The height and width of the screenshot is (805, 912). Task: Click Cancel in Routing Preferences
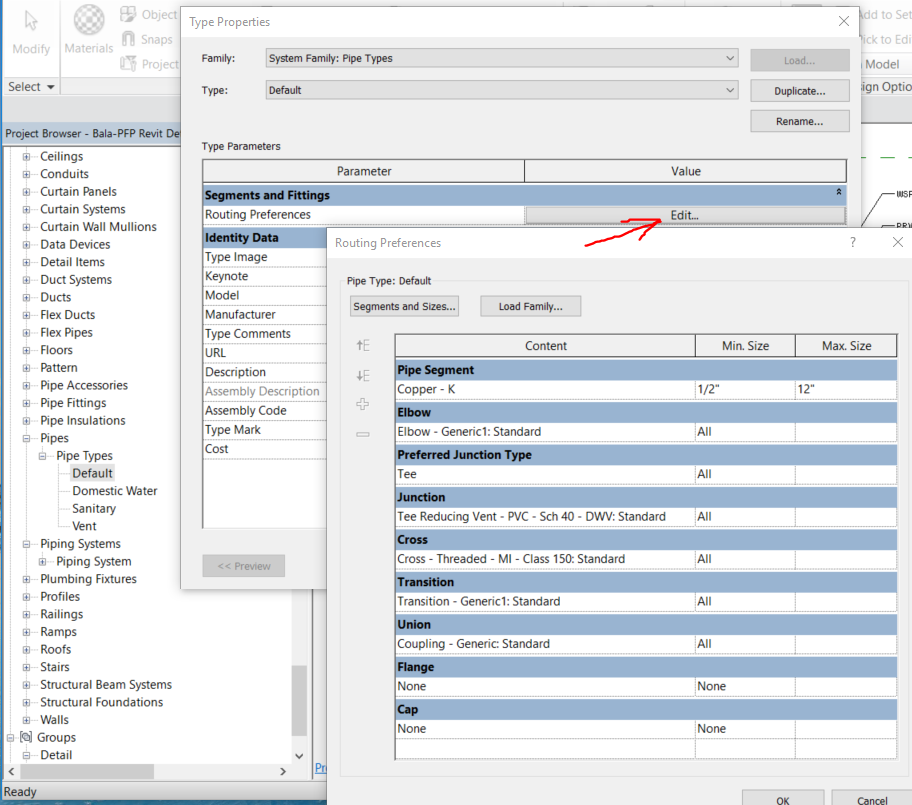[x=872, y=798]
